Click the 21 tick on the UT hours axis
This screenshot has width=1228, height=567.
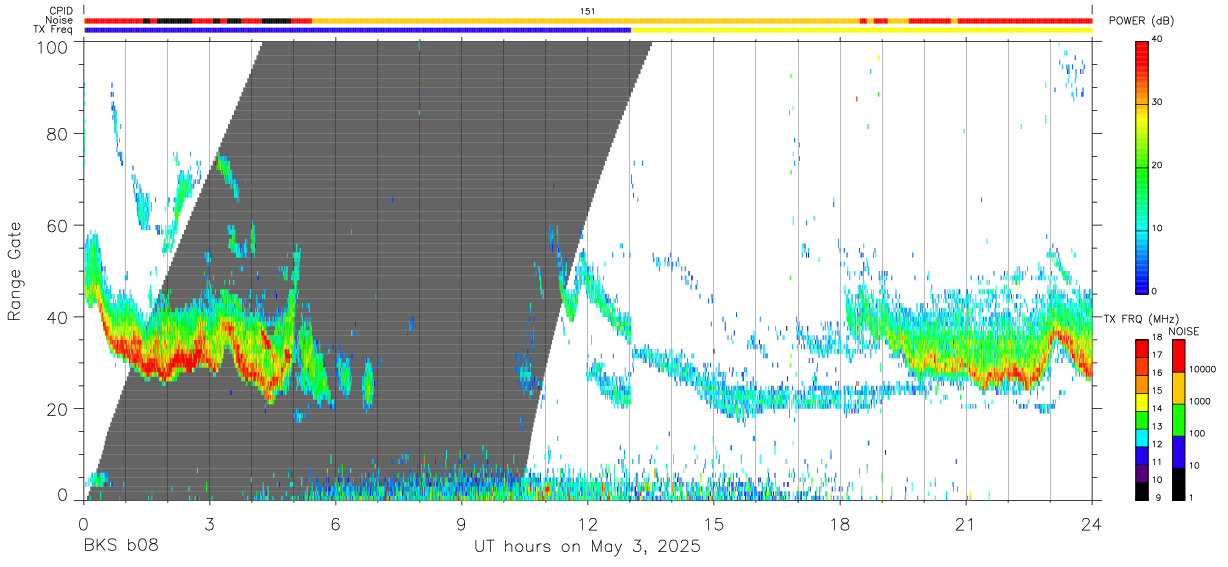tap(966, 523)
